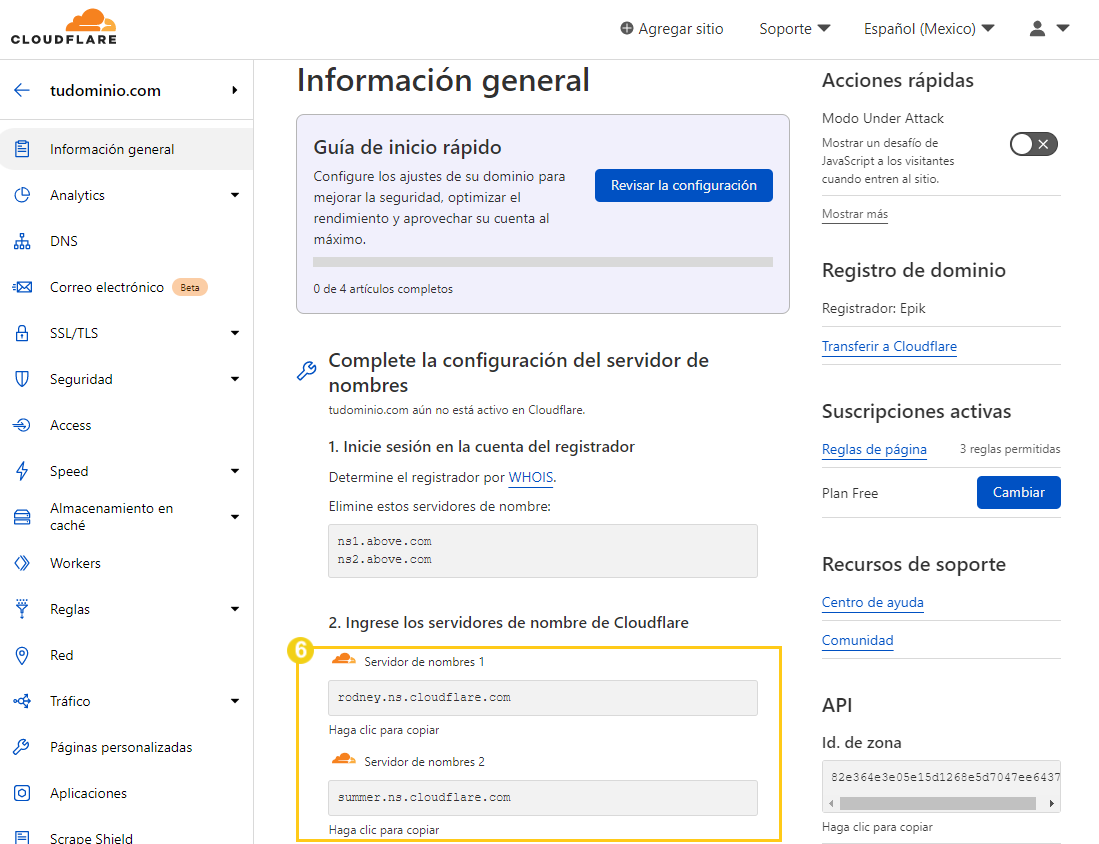Screen dimensions: 1099x844
Task: Click the Aplicaciones icon
Action: tap(22, 793)
